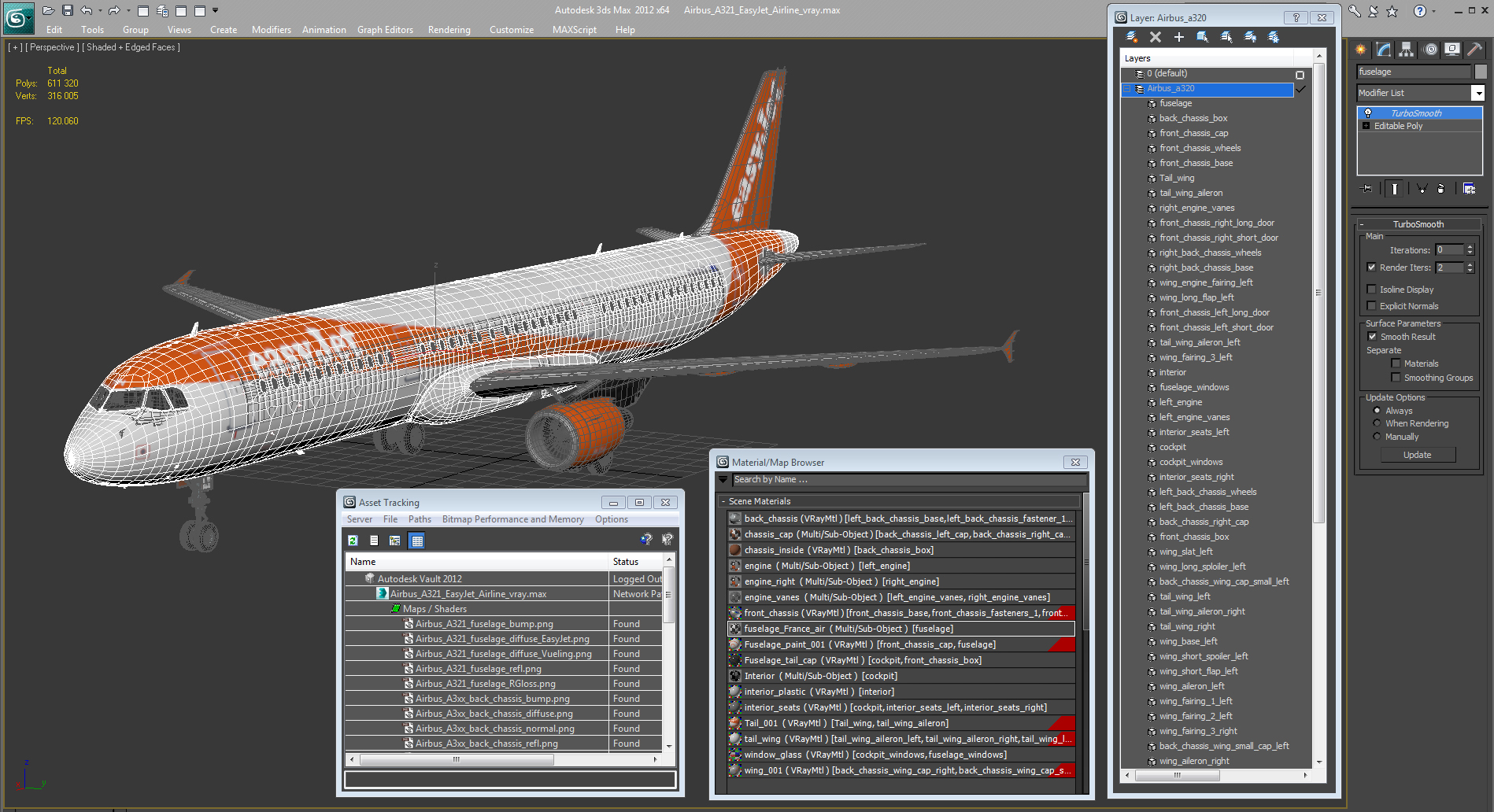The width and height of the screenshot is (1494, 812).
Task: Disable the Render Iters checkbox
Action: (x=1371, y=268)
